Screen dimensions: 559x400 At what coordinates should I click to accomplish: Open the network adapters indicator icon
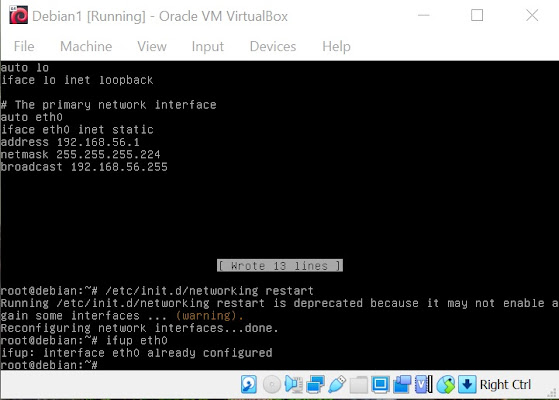[315, 385]
